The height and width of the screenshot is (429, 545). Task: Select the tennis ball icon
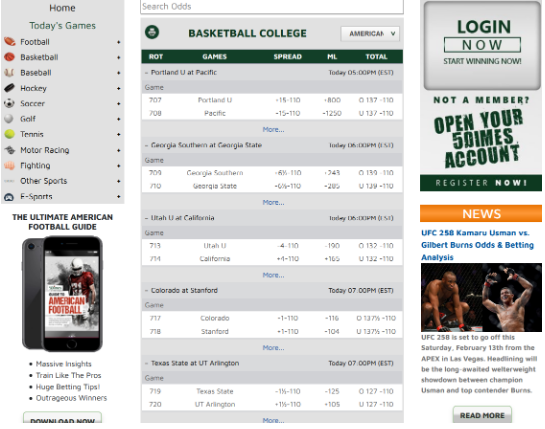tap(9, 134)
